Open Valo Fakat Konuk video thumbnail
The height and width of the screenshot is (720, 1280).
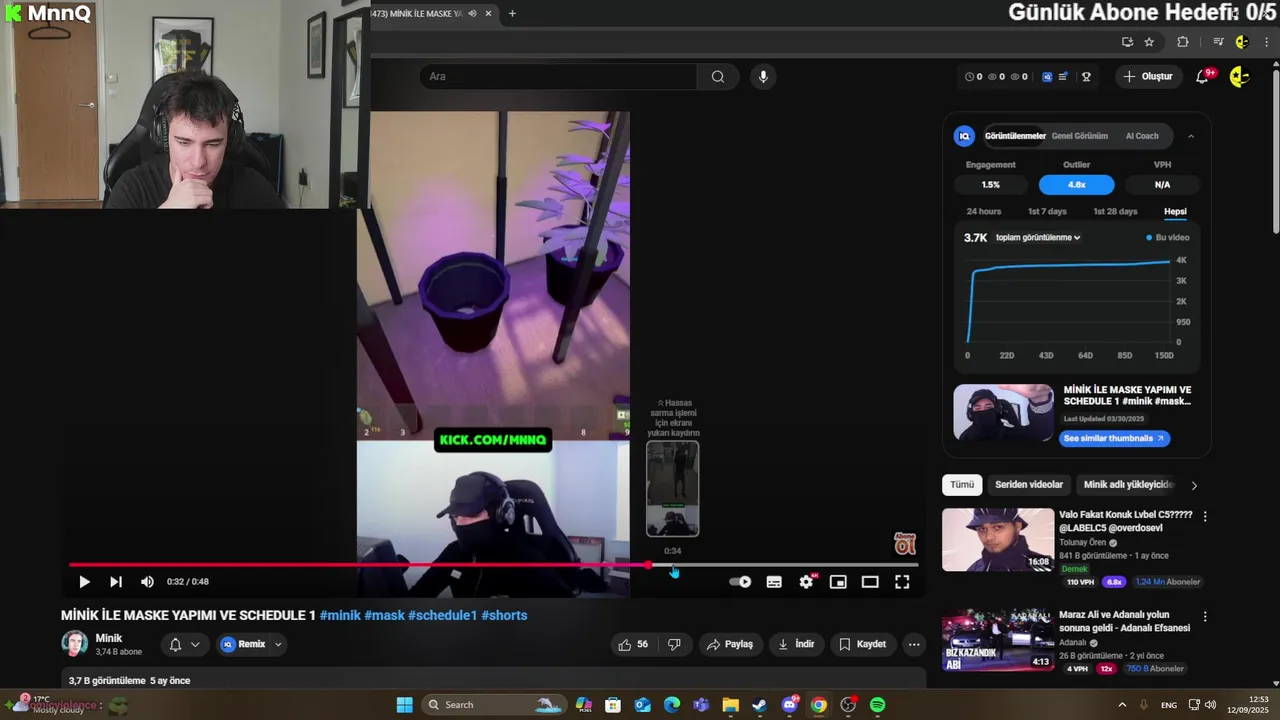click(x=998, y=540)
